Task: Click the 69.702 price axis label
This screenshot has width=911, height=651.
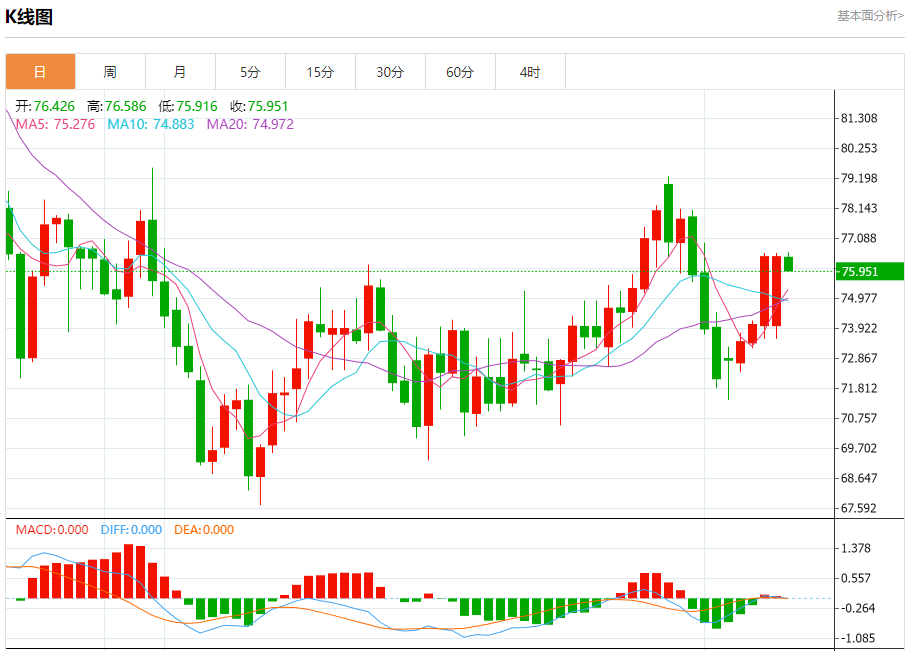Action: tap(859, 448)
